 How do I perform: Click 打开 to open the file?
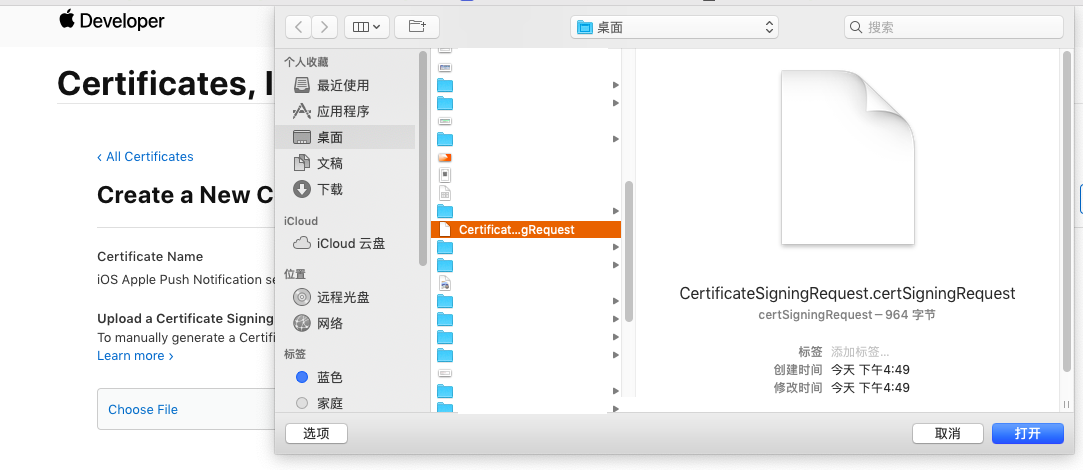click(1028, 433)
